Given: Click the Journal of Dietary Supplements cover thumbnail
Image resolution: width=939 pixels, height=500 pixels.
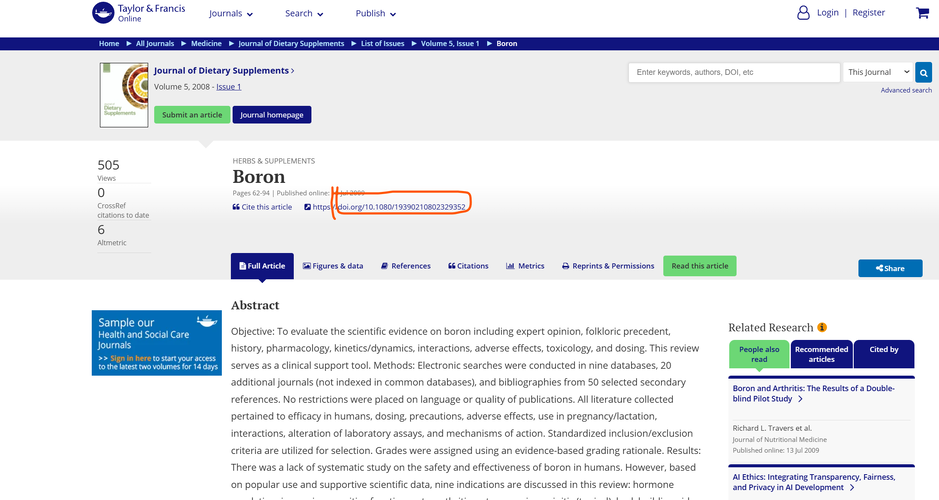Looking at the screenshot, I should tap(124, 95).
